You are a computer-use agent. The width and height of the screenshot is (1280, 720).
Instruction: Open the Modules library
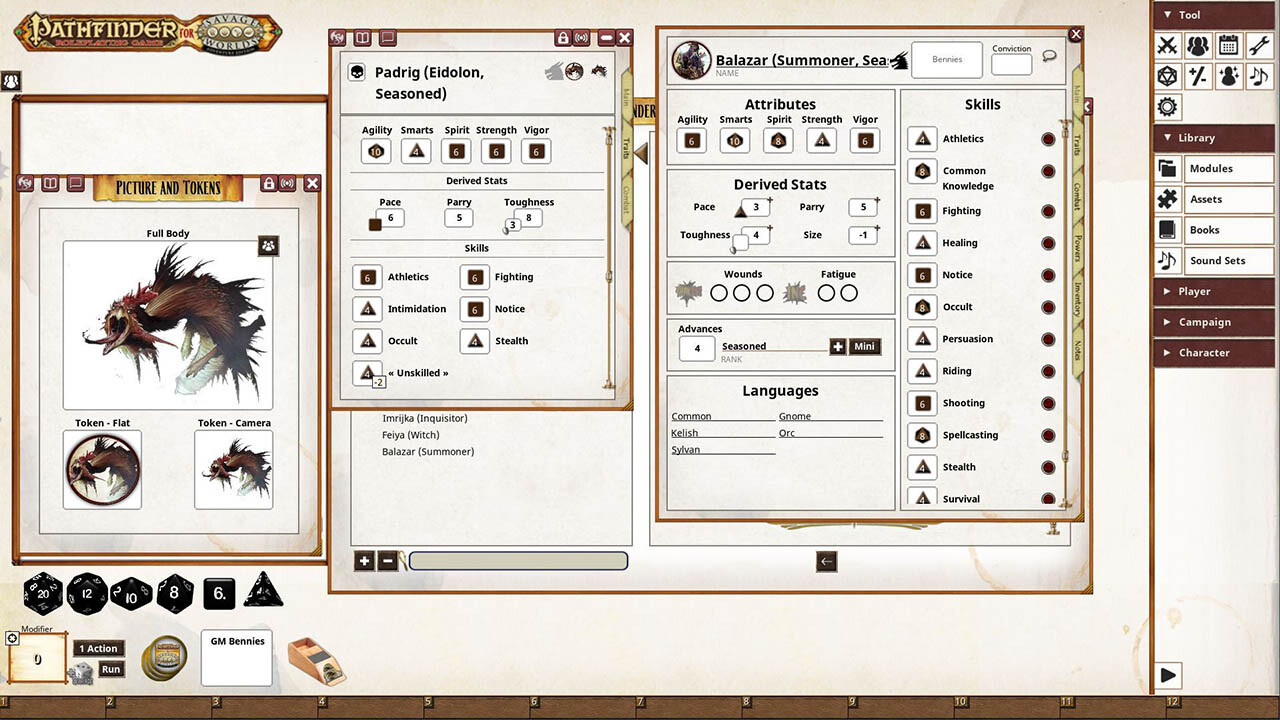pyautogui.click(x=1210, y=168)
